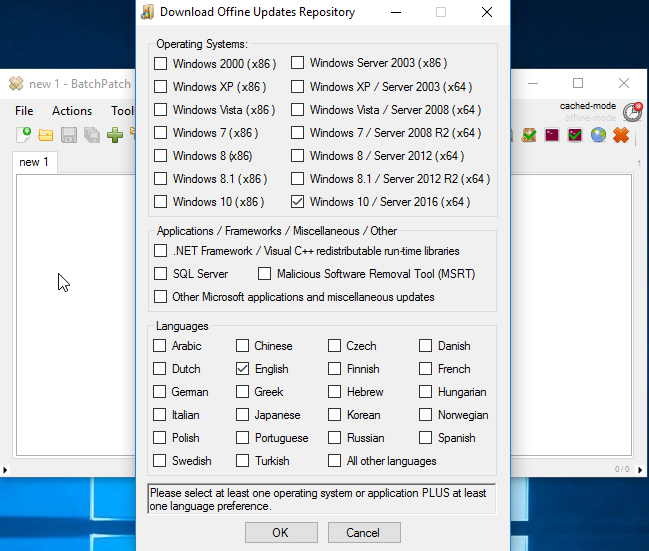Viewport: 649px width, 551px height.
Task: Check the Chinese language
Action: pos(243,346)
